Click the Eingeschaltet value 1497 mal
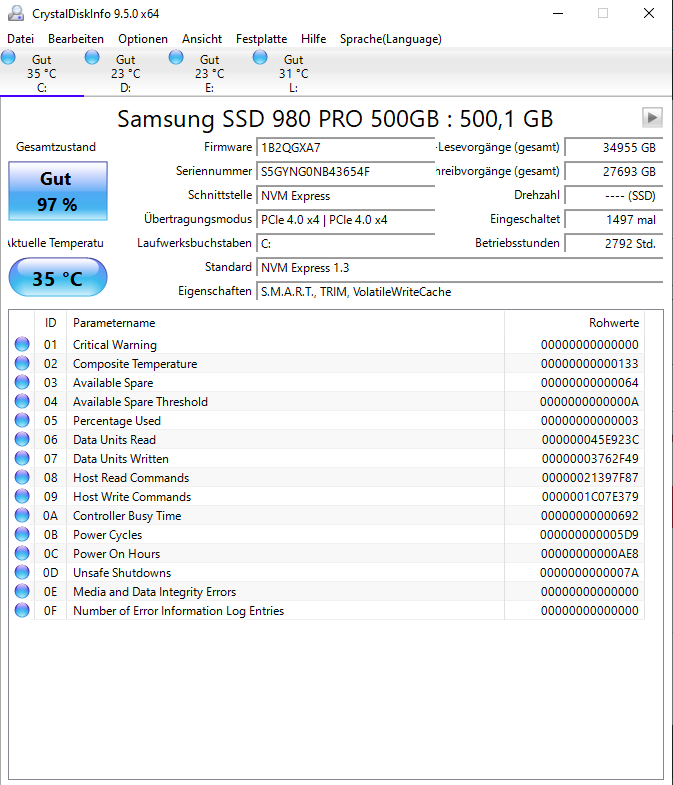This screenshot has width=673, height=785. 614,220
